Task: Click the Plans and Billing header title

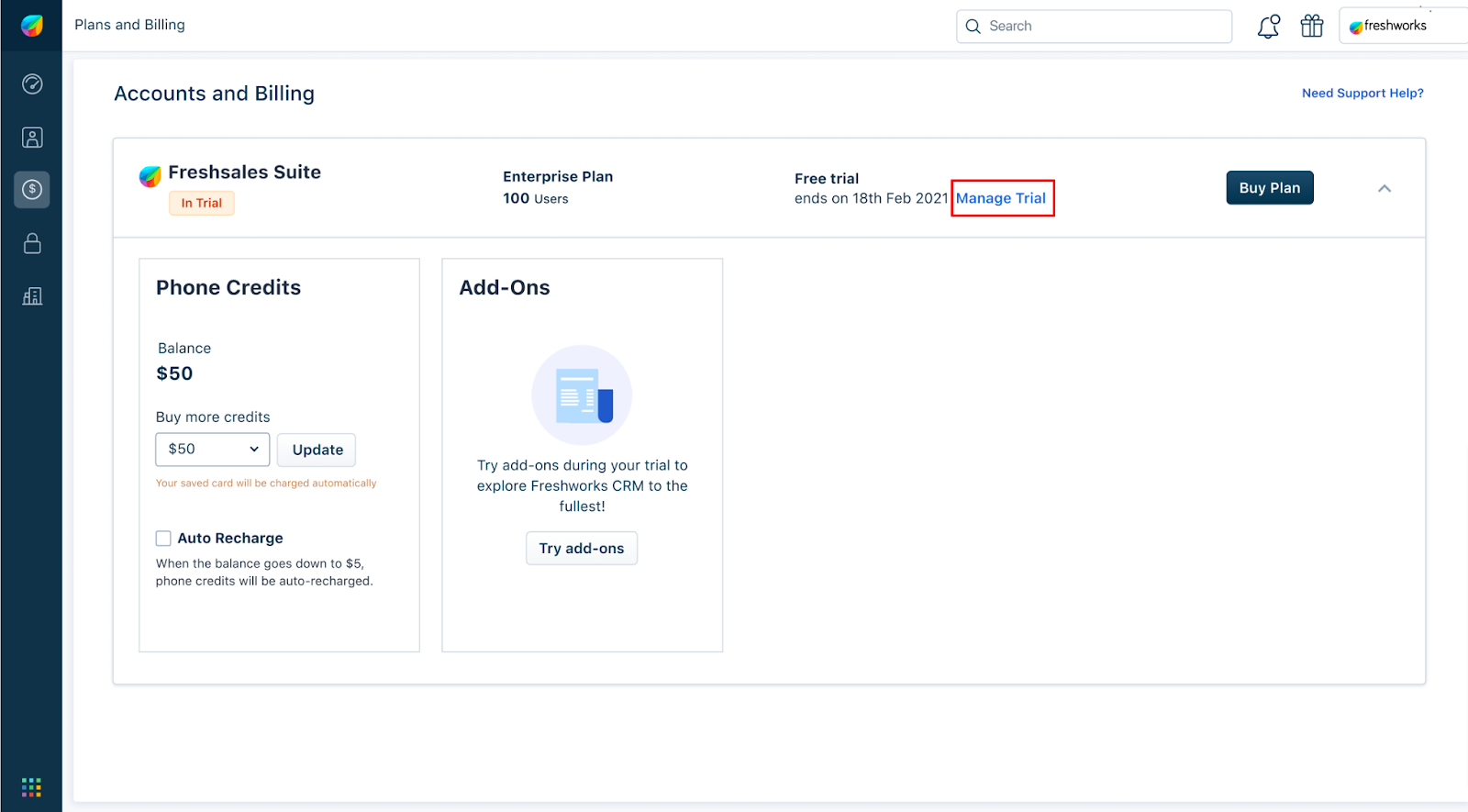Action: (129, 25)
